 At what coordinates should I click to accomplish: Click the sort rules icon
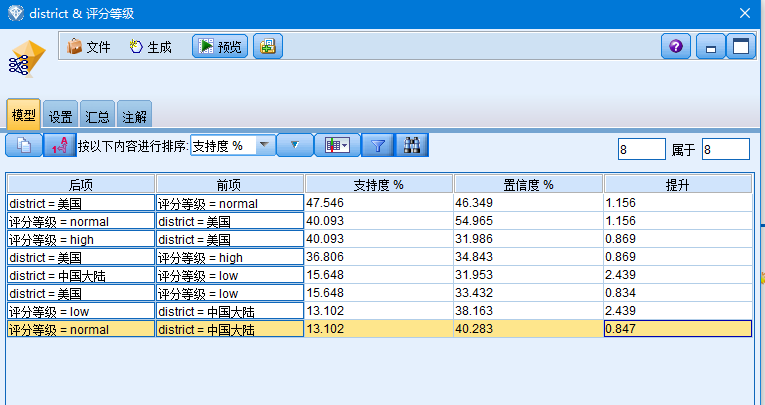[x=60, y=146]
